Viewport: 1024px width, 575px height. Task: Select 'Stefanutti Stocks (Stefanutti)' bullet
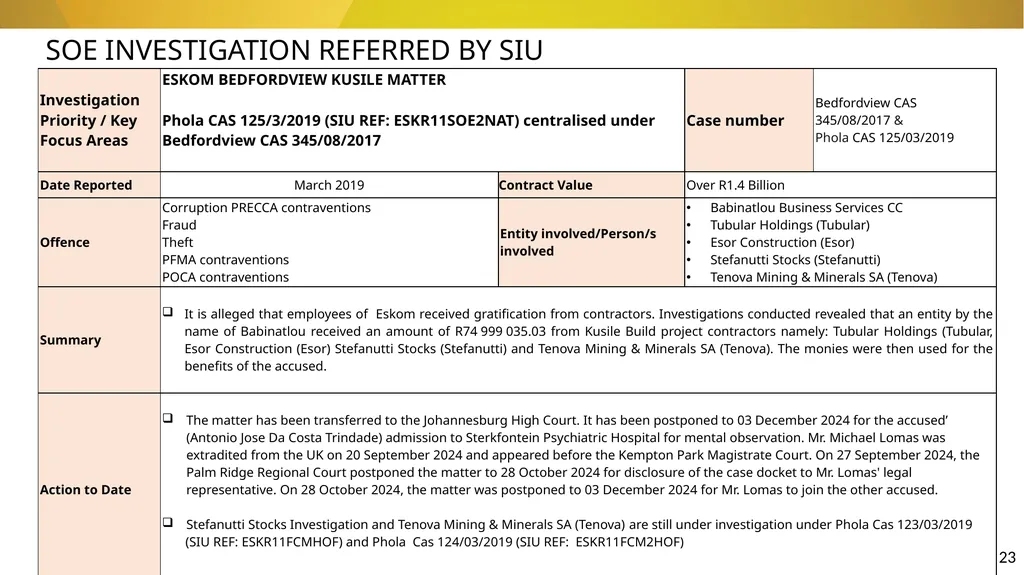(x=795, y=259)
